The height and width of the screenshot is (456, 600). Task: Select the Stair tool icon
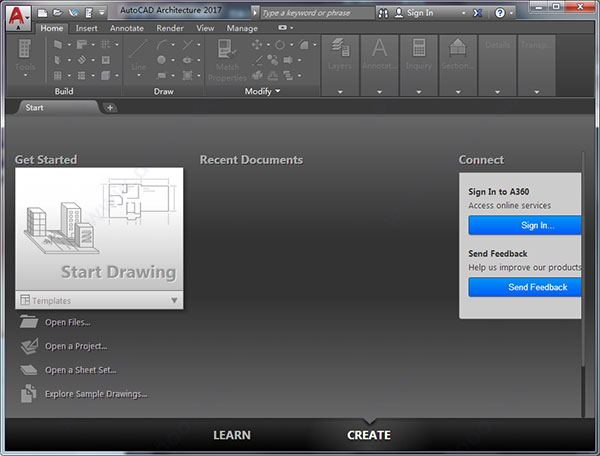coord(82,60)
